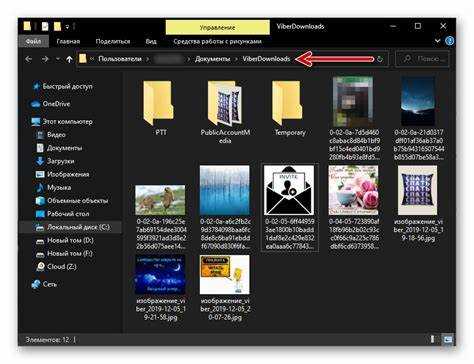This screenshot has height=364, width=474.
Task: Click the Управление contextual tab
Action: (217, 27)
